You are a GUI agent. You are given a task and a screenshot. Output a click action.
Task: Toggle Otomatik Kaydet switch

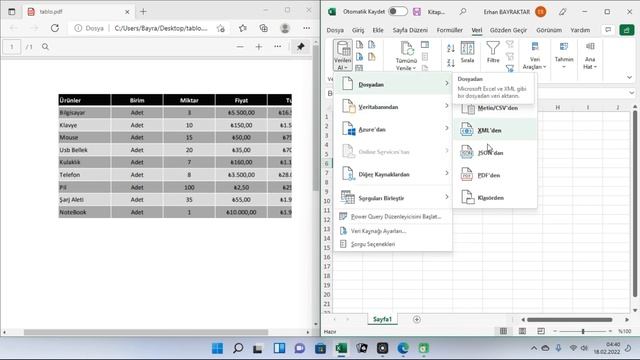pos(398,11)
